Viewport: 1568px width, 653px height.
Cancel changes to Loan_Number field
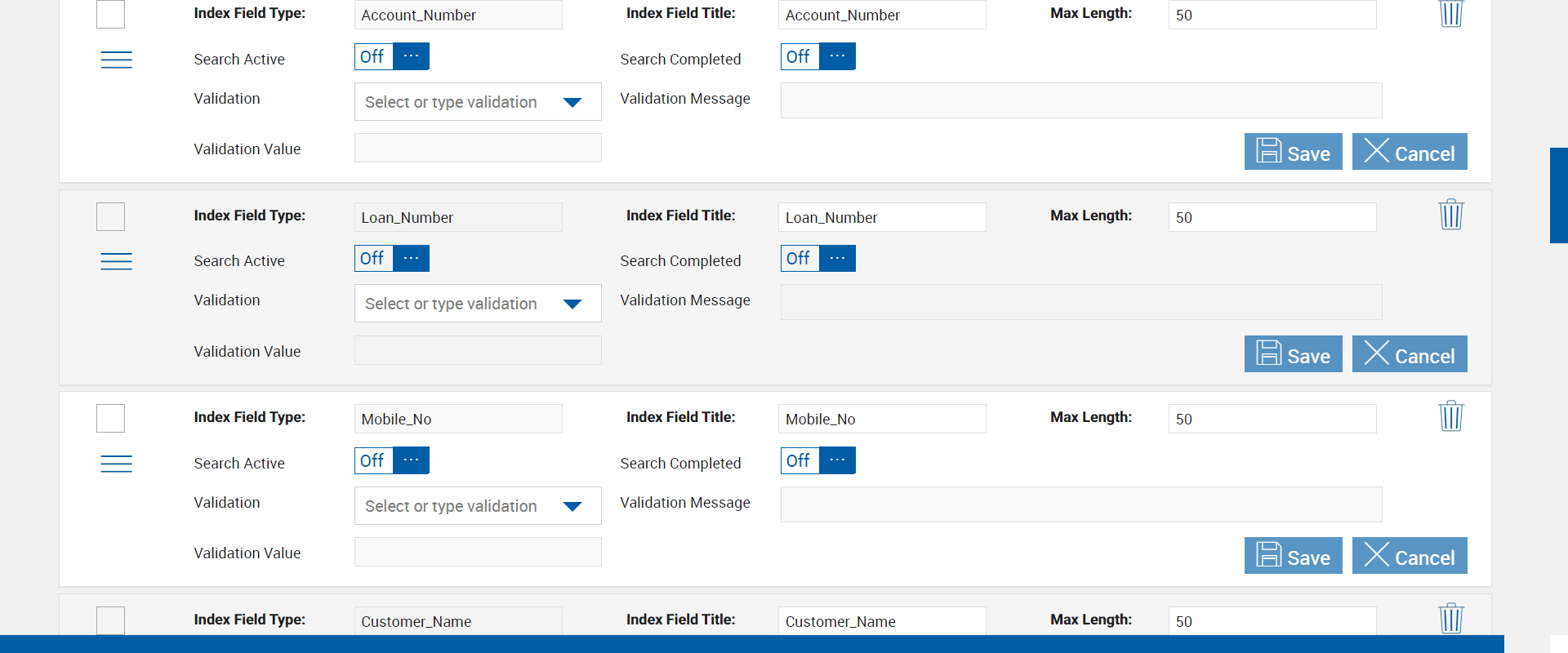(1409, 354)
